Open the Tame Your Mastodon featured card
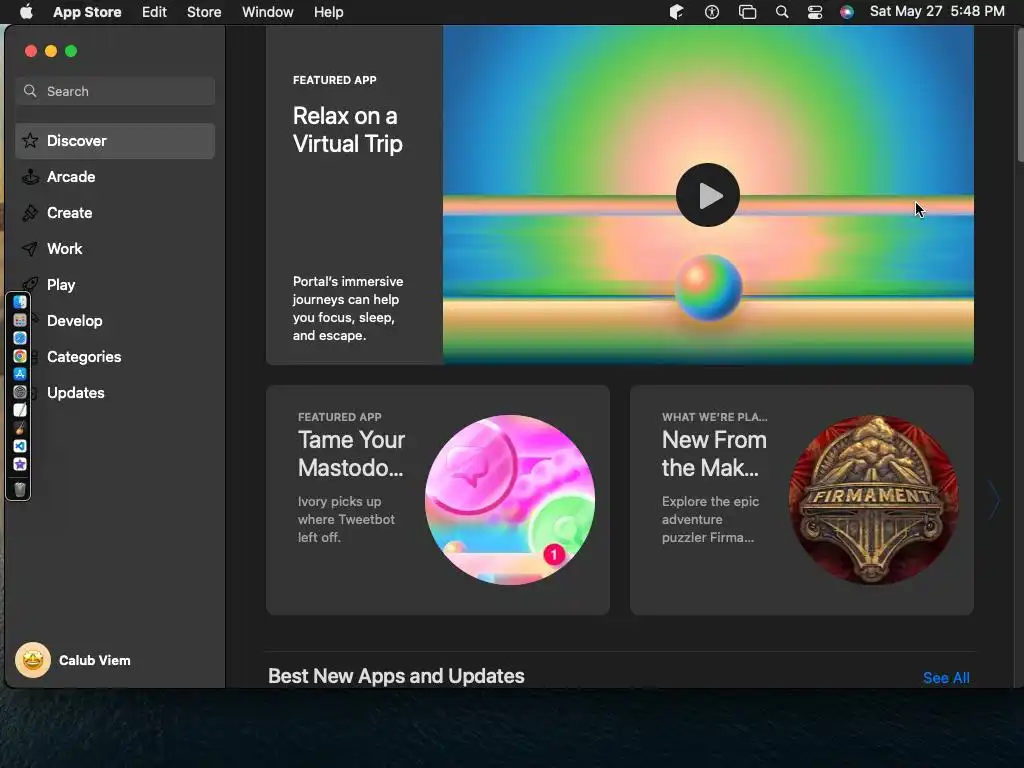 (x=438, y=500)
